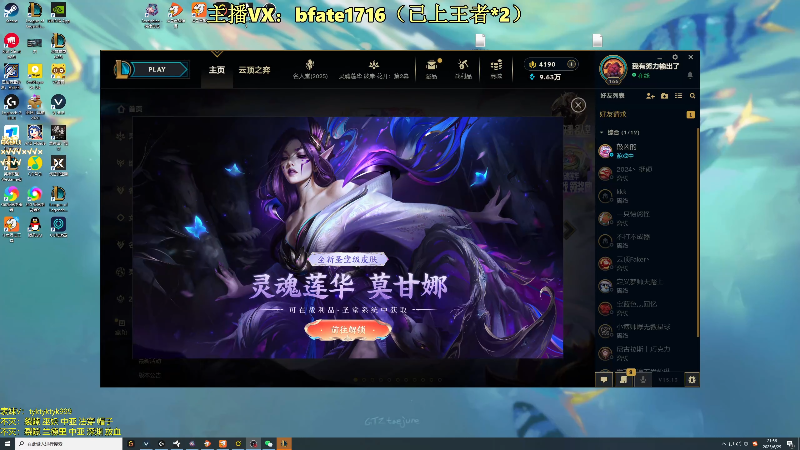Click the 全新圣堂级皮肤 banner label
Viewport: 800px width, 450px height.
point(347,259)
